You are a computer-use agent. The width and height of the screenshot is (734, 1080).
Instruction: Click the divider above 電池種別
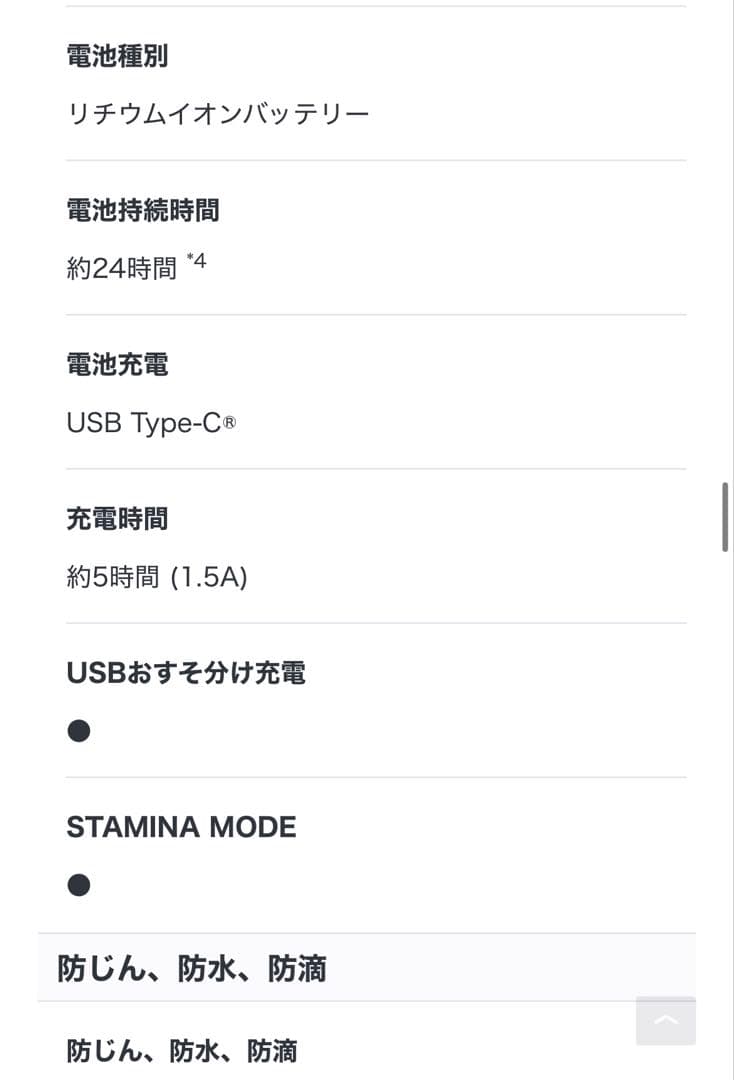point(376,8)
